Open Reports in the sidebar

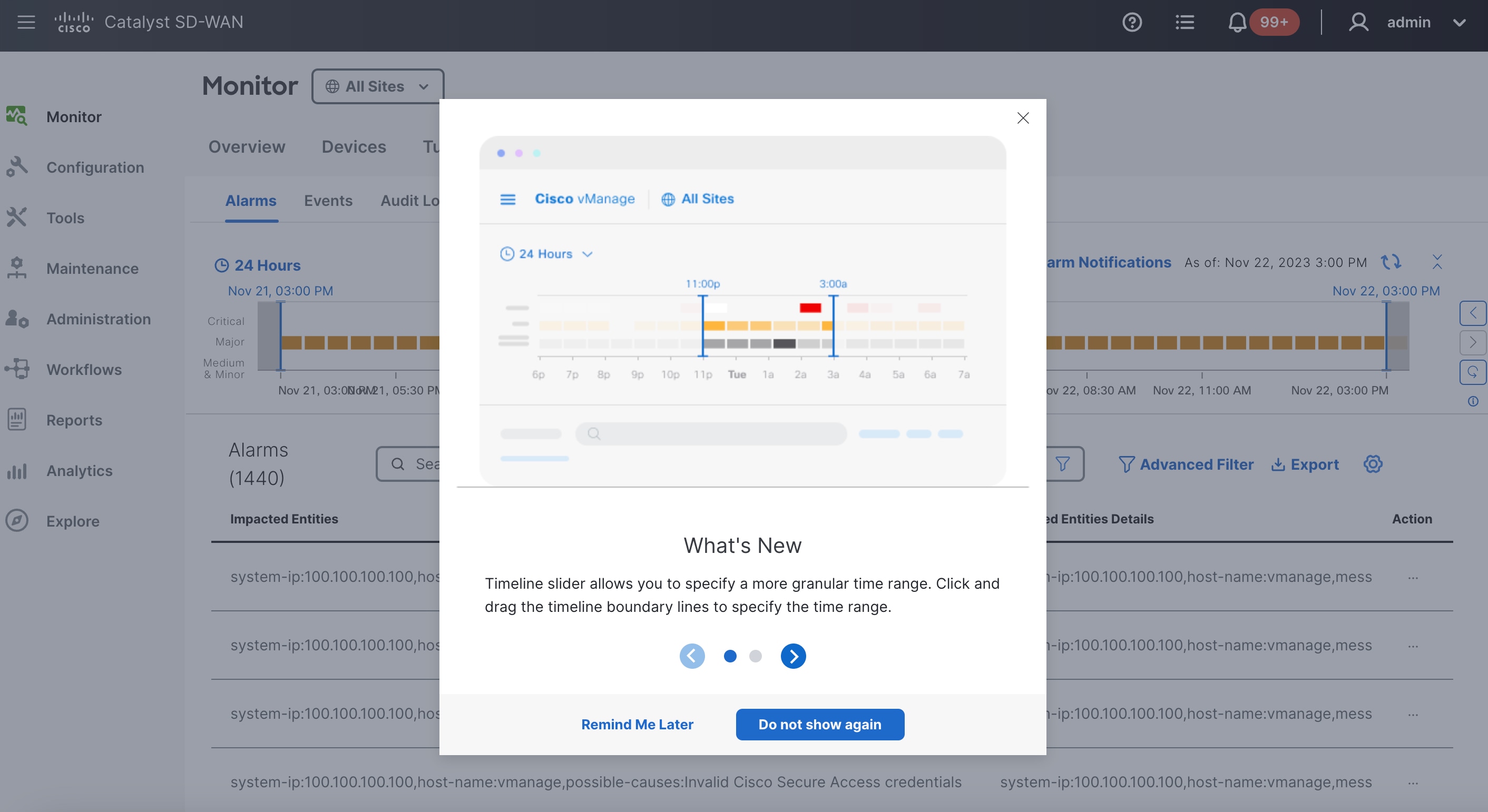74,420
